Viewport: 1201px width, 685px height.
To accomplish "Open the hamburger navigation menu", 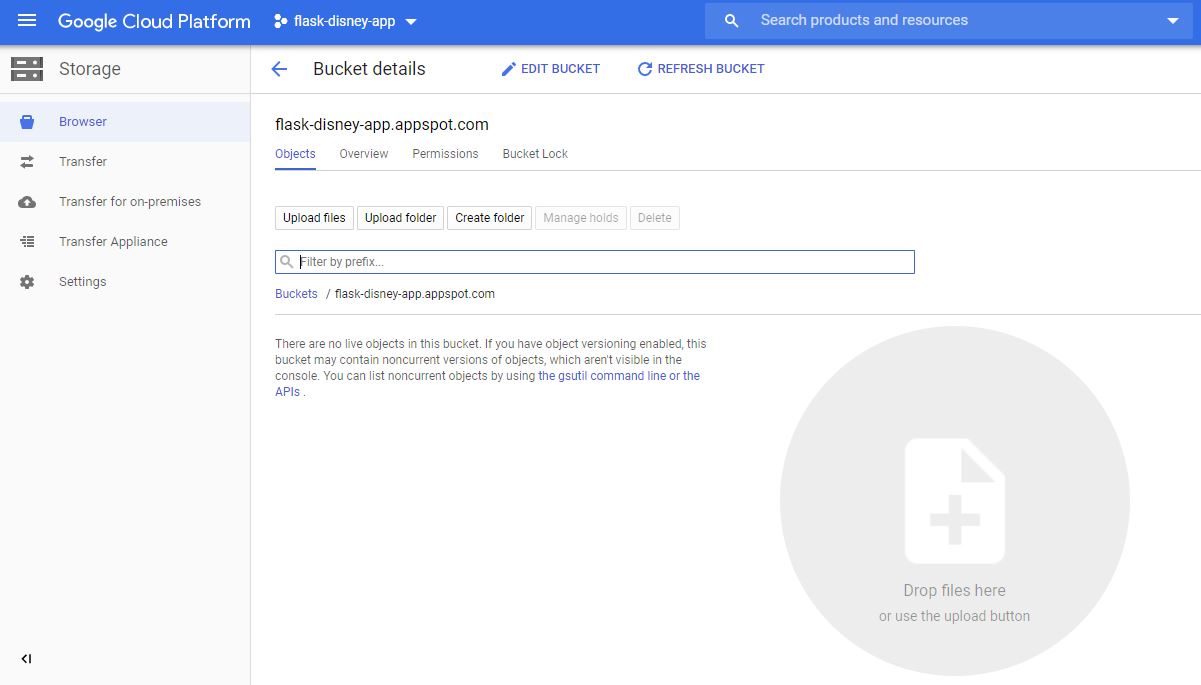I will point(27,21).
